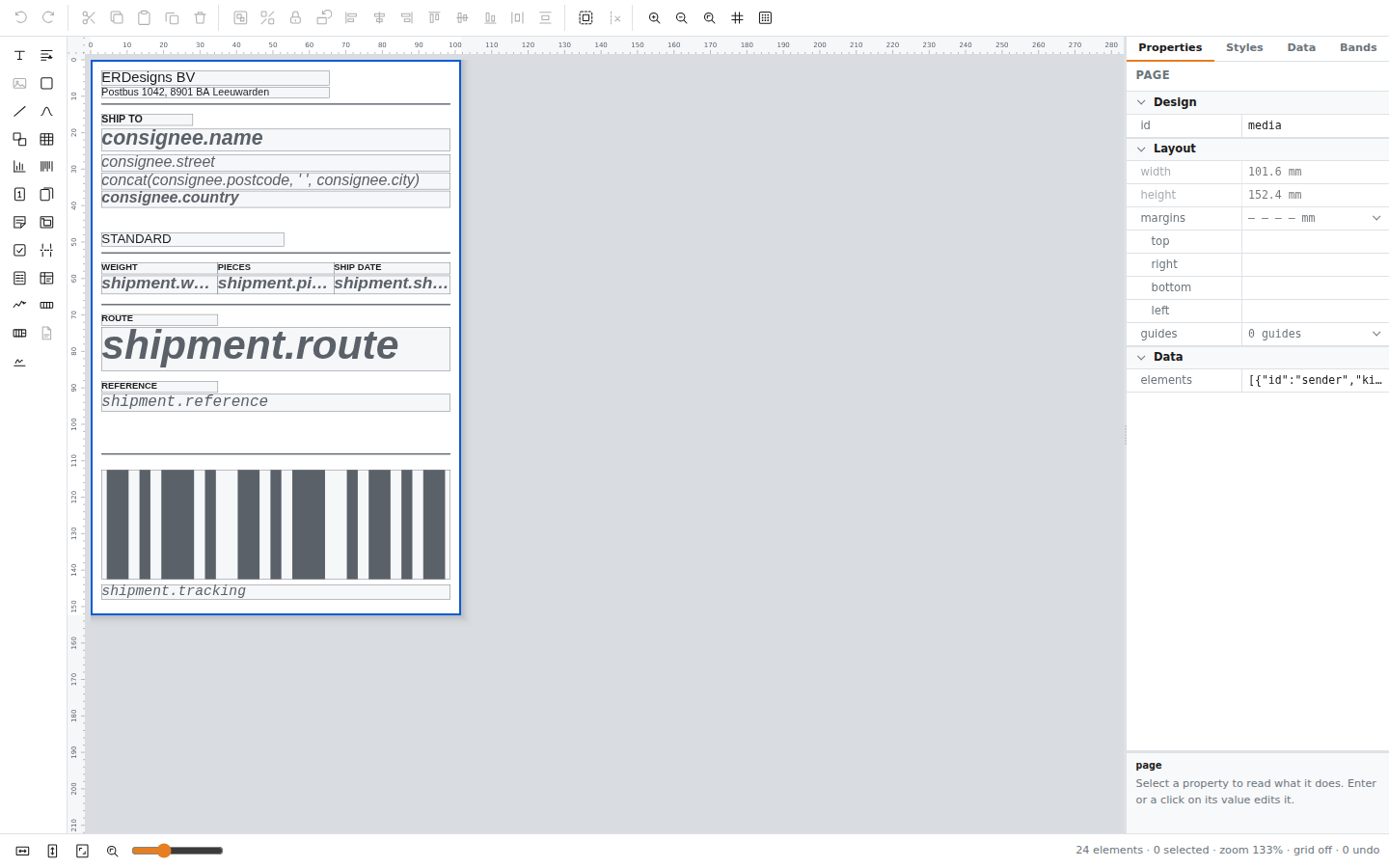Select the Bar chart tool
The height and width of the screenshot is (868, 1389).
(x=19, y=167)
